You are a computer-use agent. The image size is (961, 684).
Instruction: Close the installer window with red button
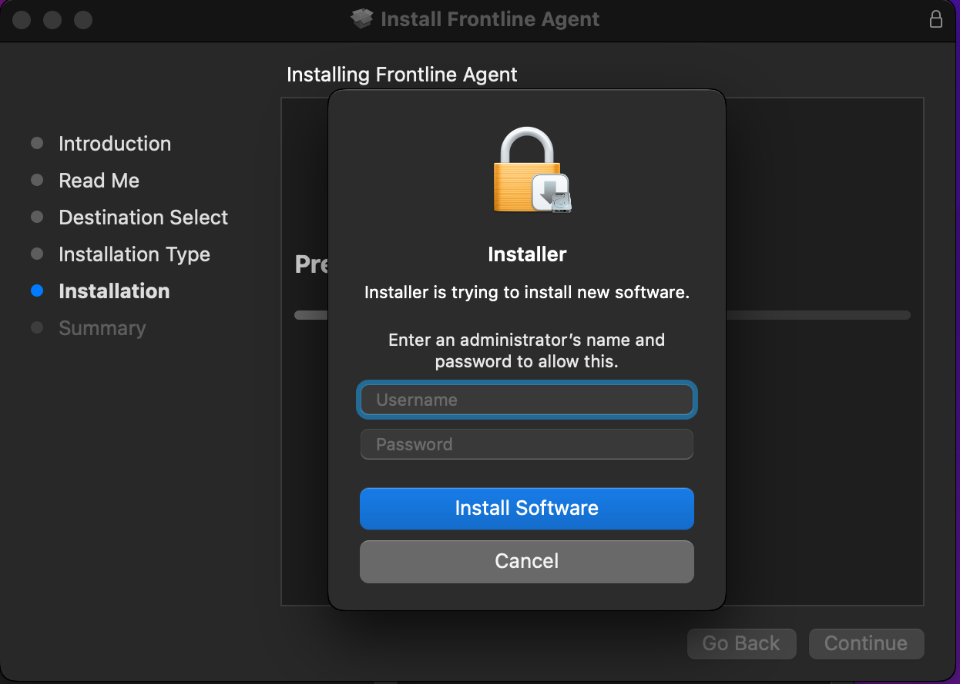pos(21,20)
